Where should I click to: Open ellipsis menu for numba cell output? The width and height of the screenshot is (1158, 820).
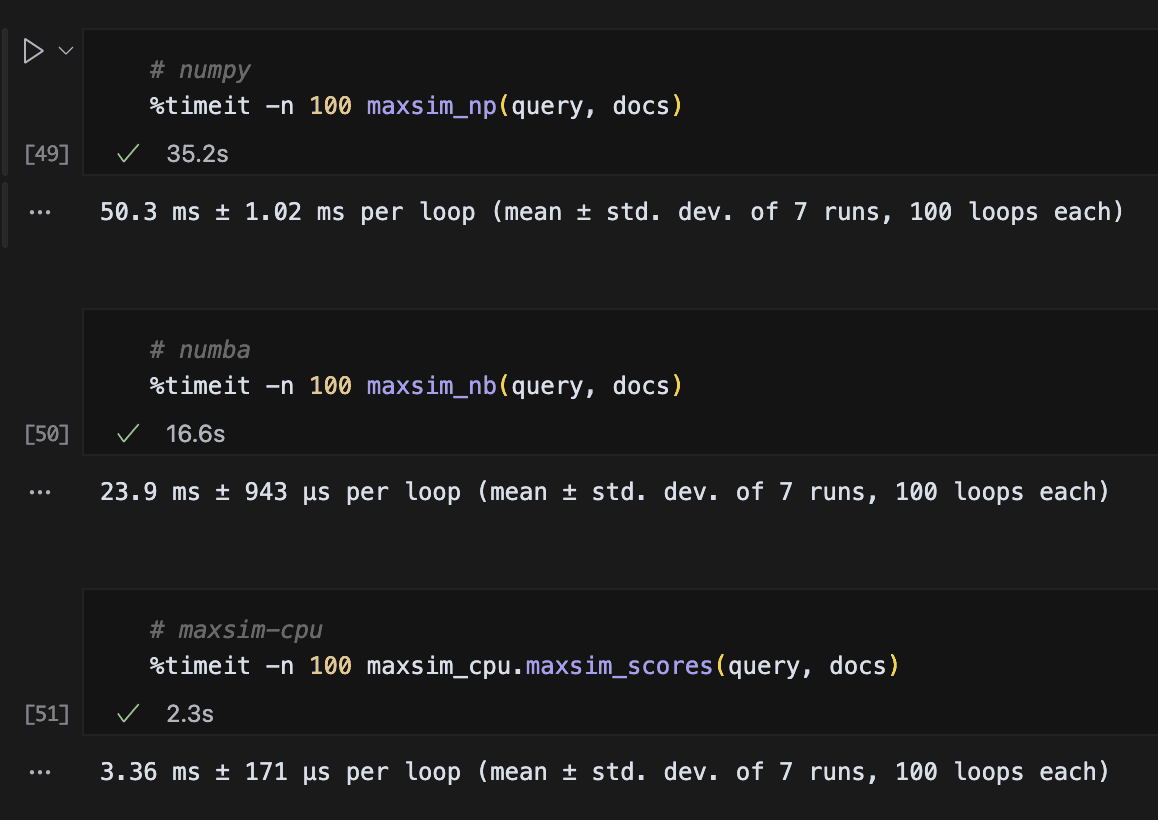(x=40, y=493)
